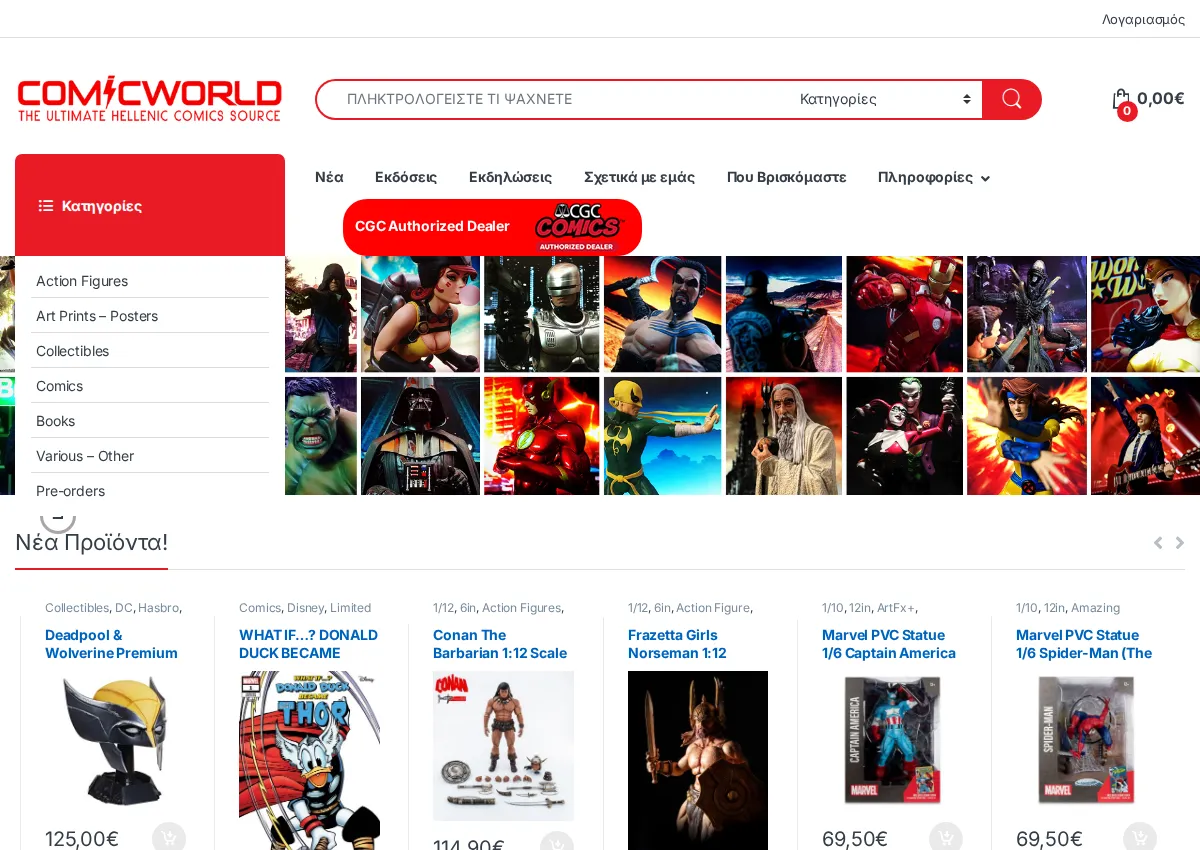Open the Wolverine helmet product image
The image size is (1200, 850).
point(115,741)
